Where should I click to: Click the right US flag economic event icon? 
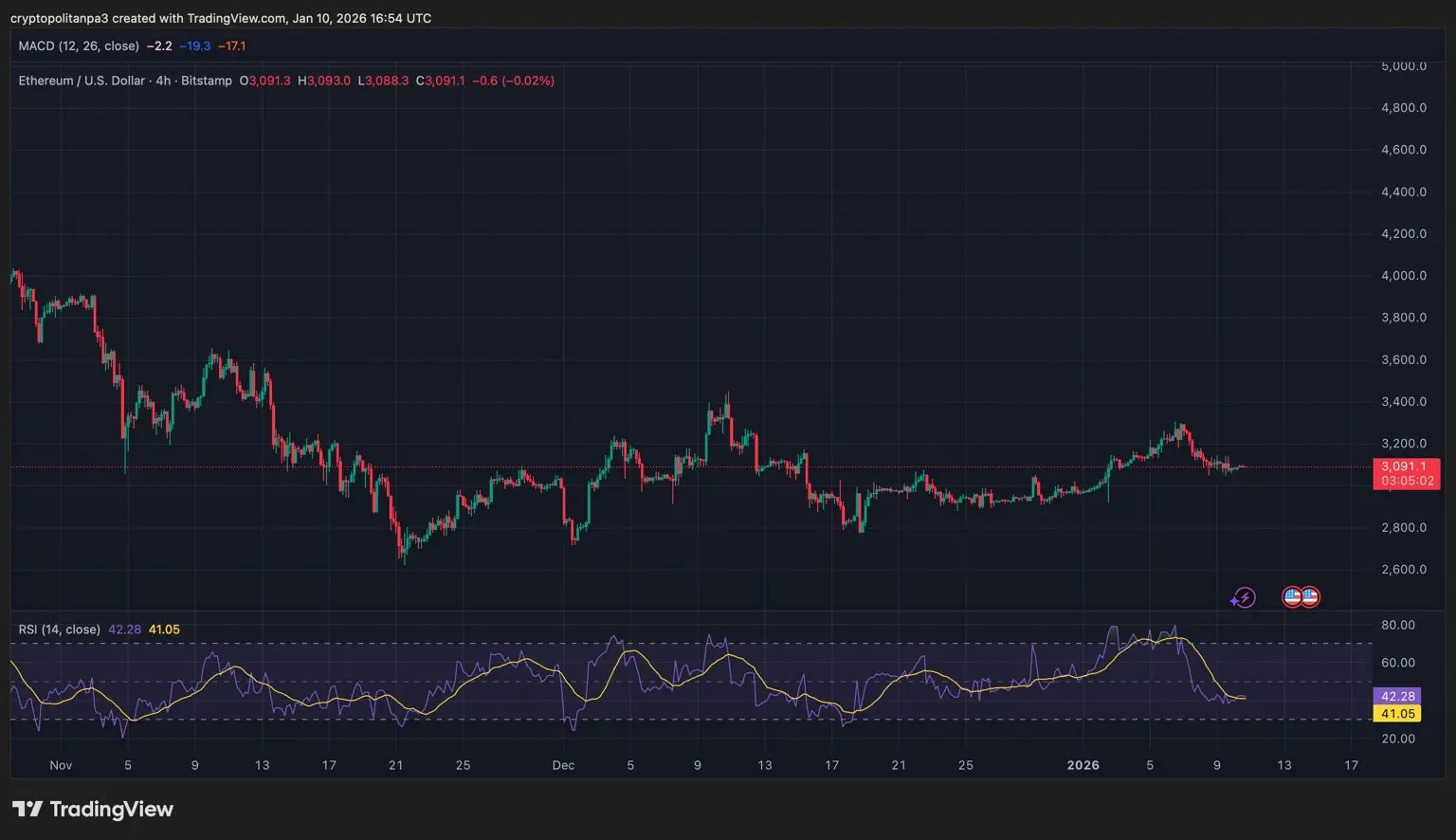click(x=1310, y=597)
